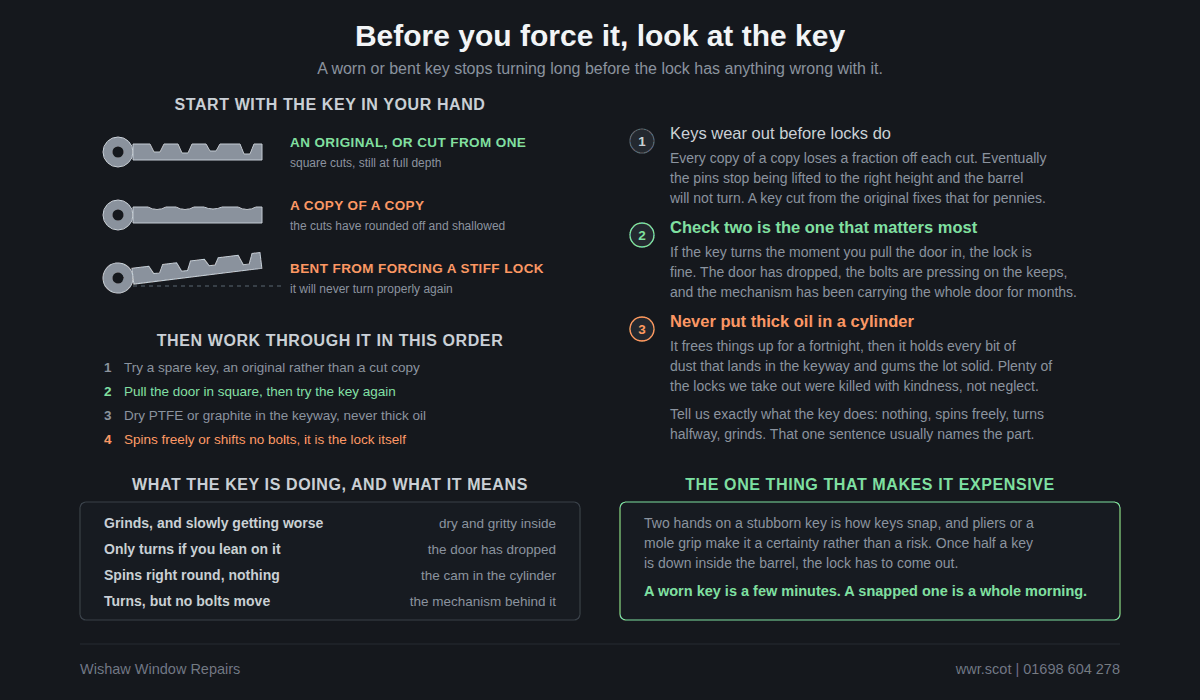Click the 'Wishaw Window Repairs' footer name
The height and width of the screenshot is (700, 1200).
160,669
